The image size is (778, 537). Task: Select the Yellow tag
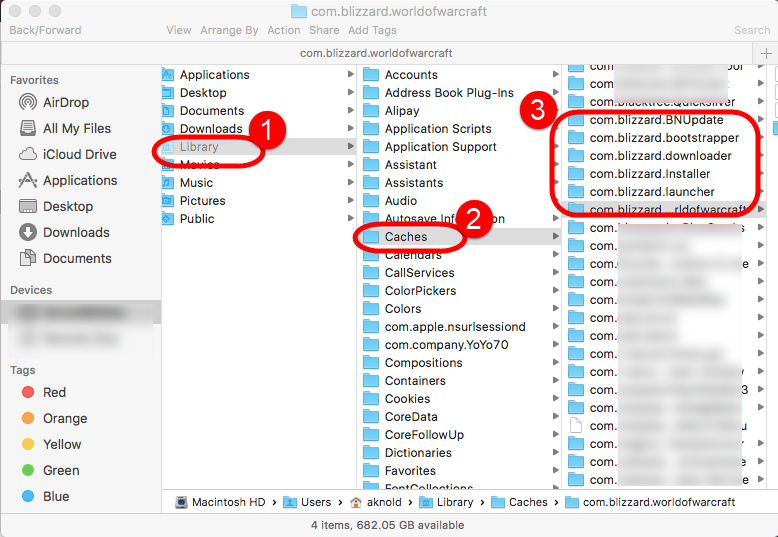(x=52, y=444)
